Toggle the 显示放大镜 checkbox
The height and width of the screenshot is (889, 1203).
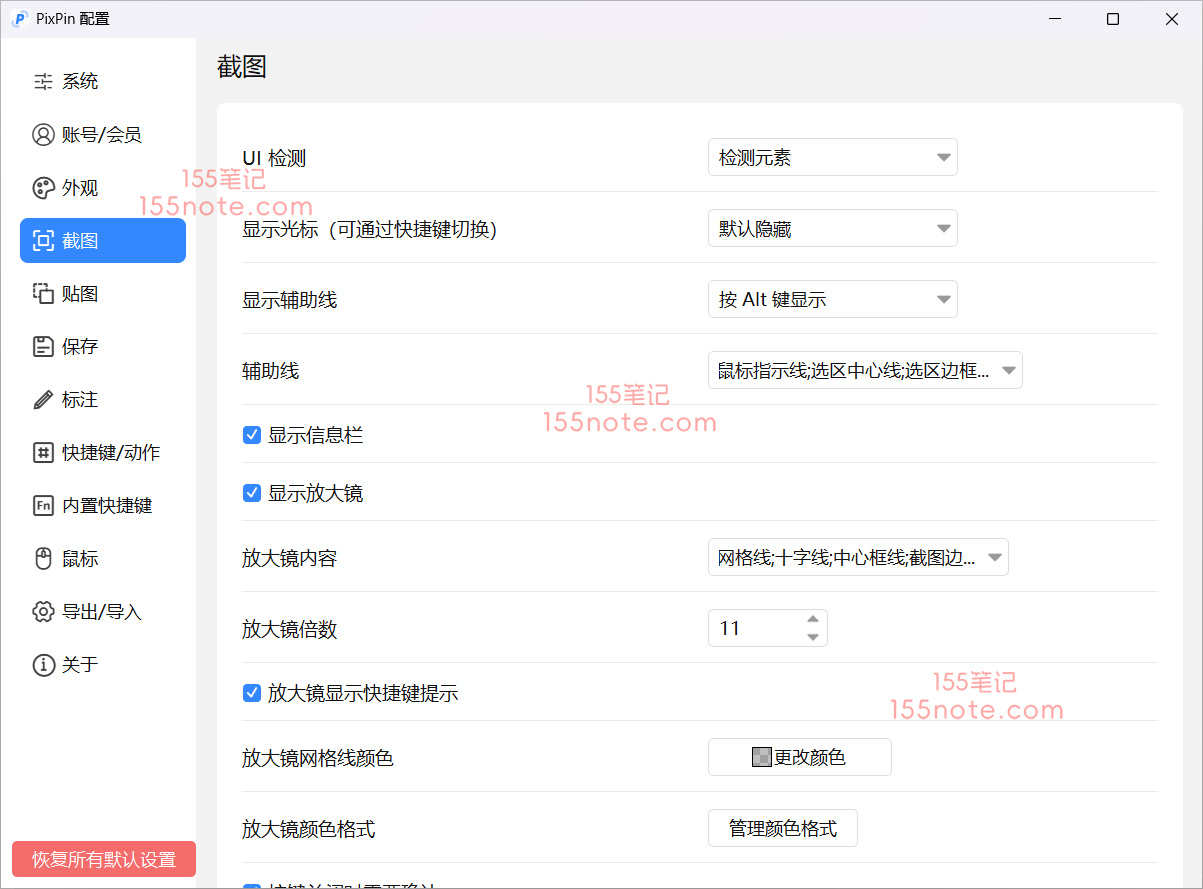tap(252, 493)
